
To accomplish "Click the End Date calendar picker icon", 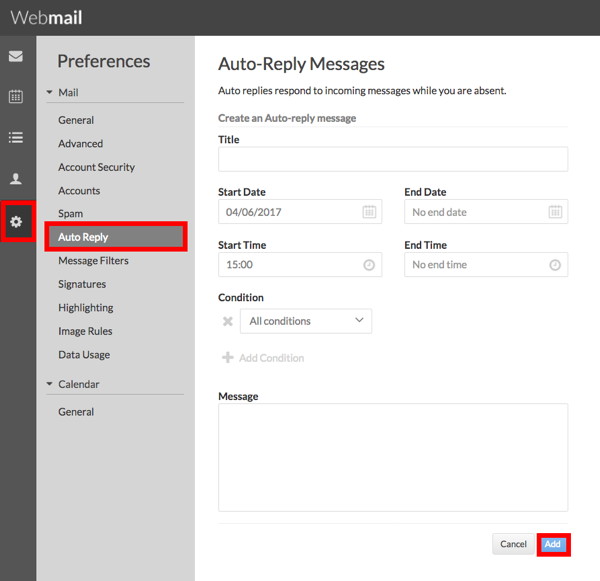I will (555, 212).
